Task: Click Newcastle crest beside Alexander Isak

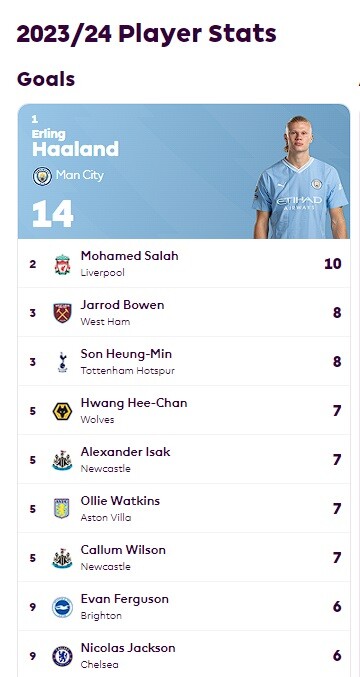Action: [x=63, y=460]
